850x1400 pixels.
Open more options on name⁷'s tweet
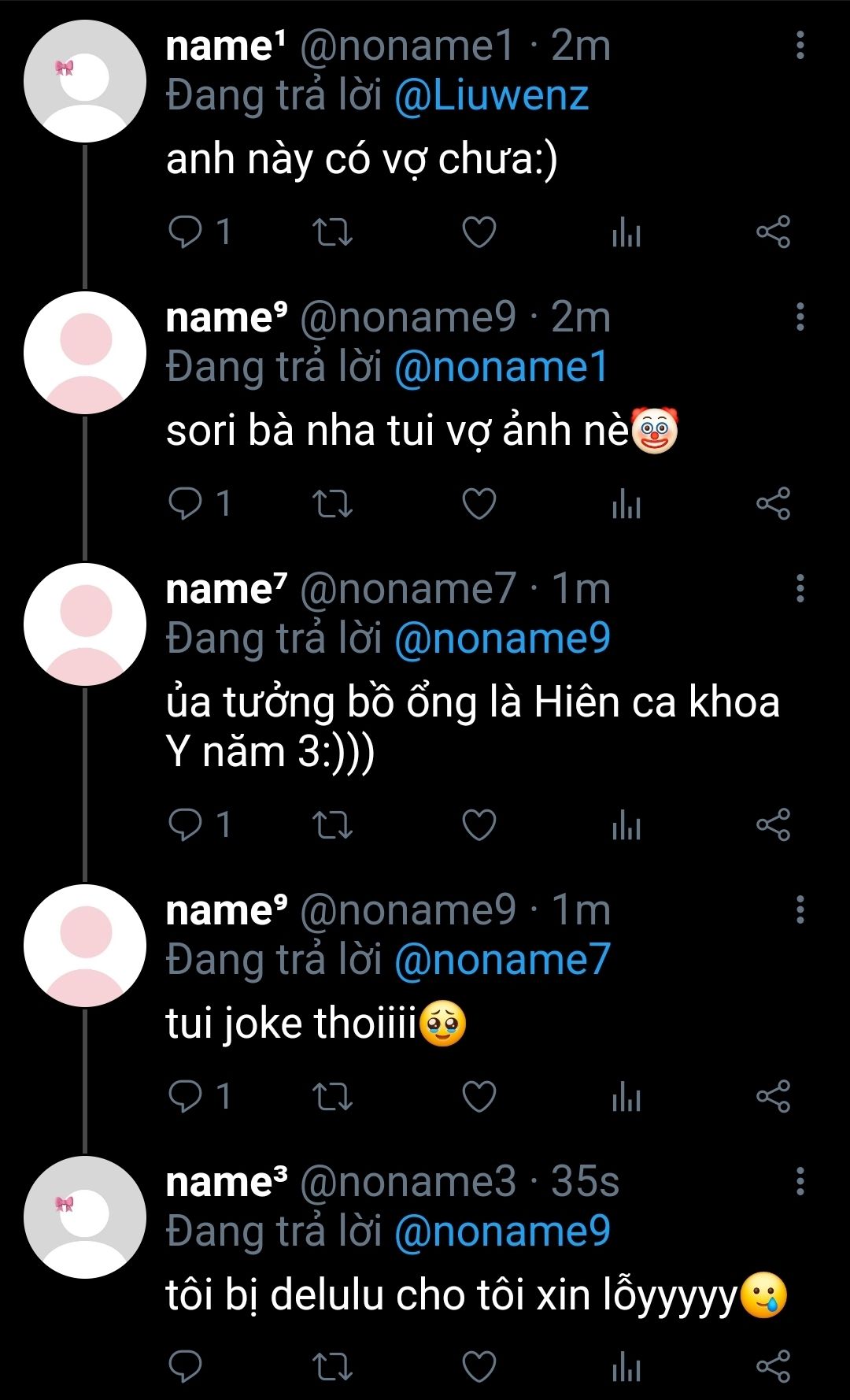[x=800, y=588]
